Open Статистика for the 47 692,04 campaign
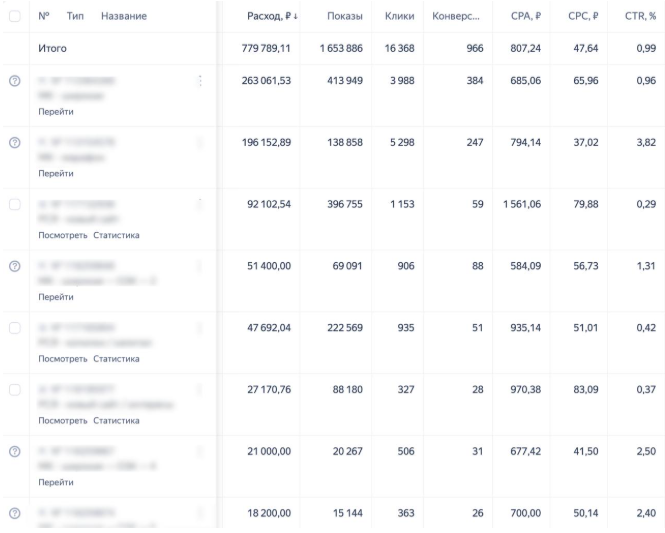Image resolution: width=665 pixels, height=533 pixels. coord(116,358)
